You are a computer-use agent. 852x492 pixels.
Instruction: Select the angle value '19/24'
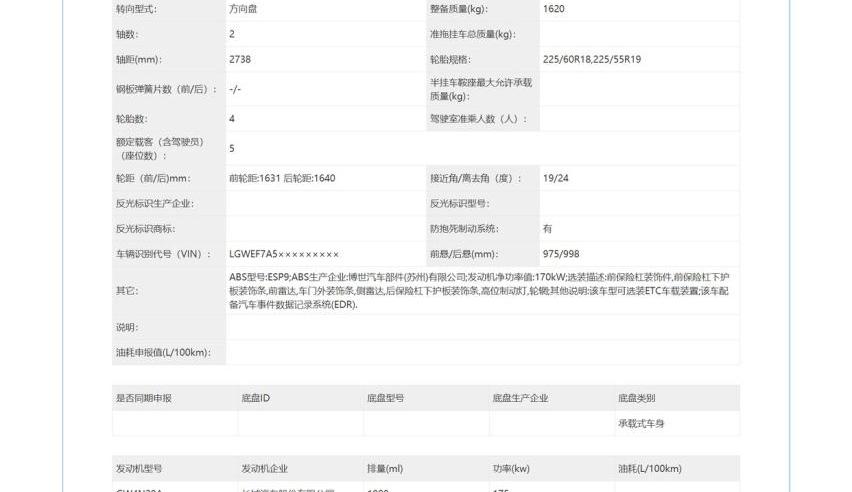555,178
